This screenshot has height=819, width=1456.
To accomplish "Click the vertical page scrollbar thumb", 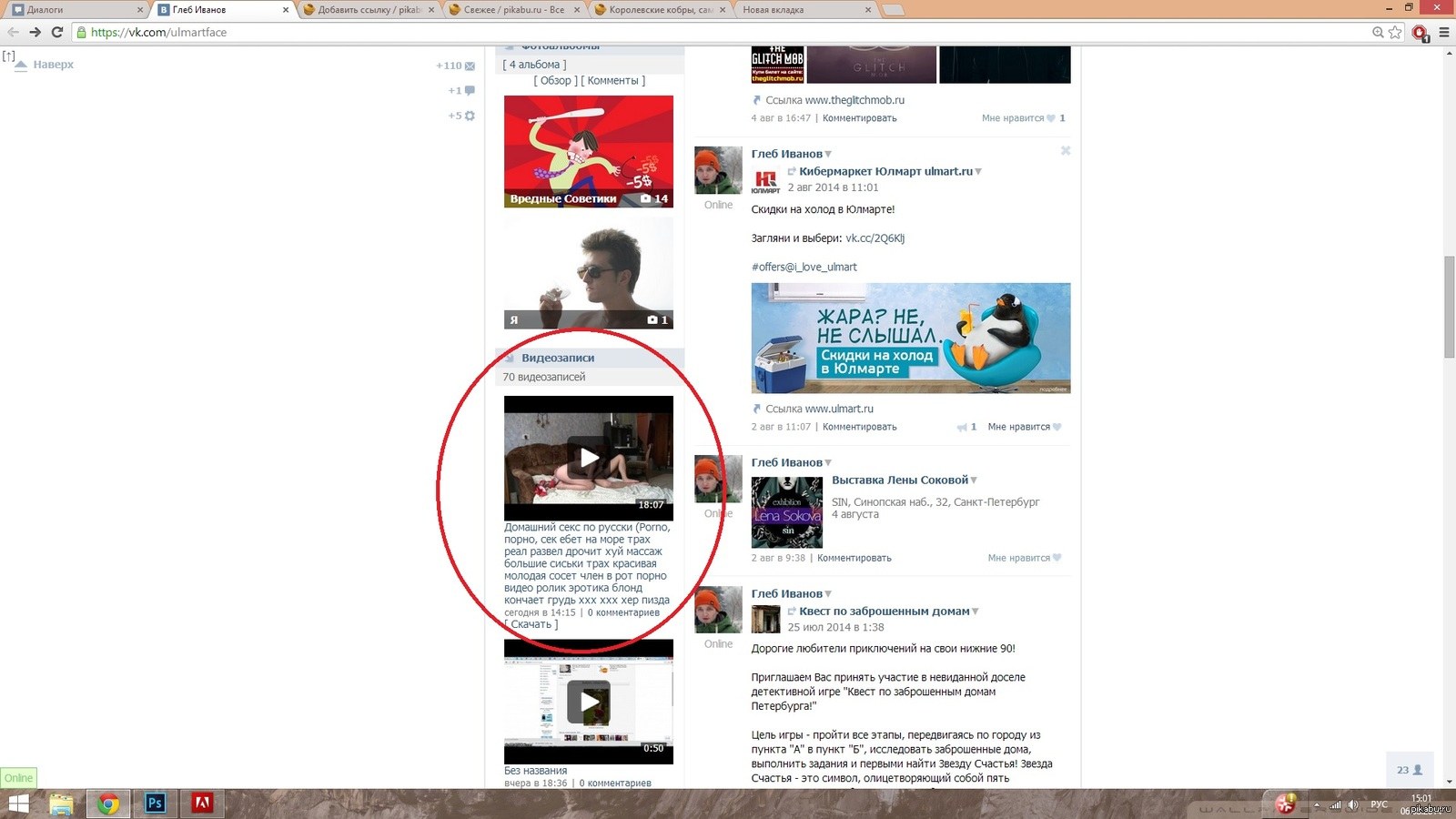I will (x=1450, y=308).
